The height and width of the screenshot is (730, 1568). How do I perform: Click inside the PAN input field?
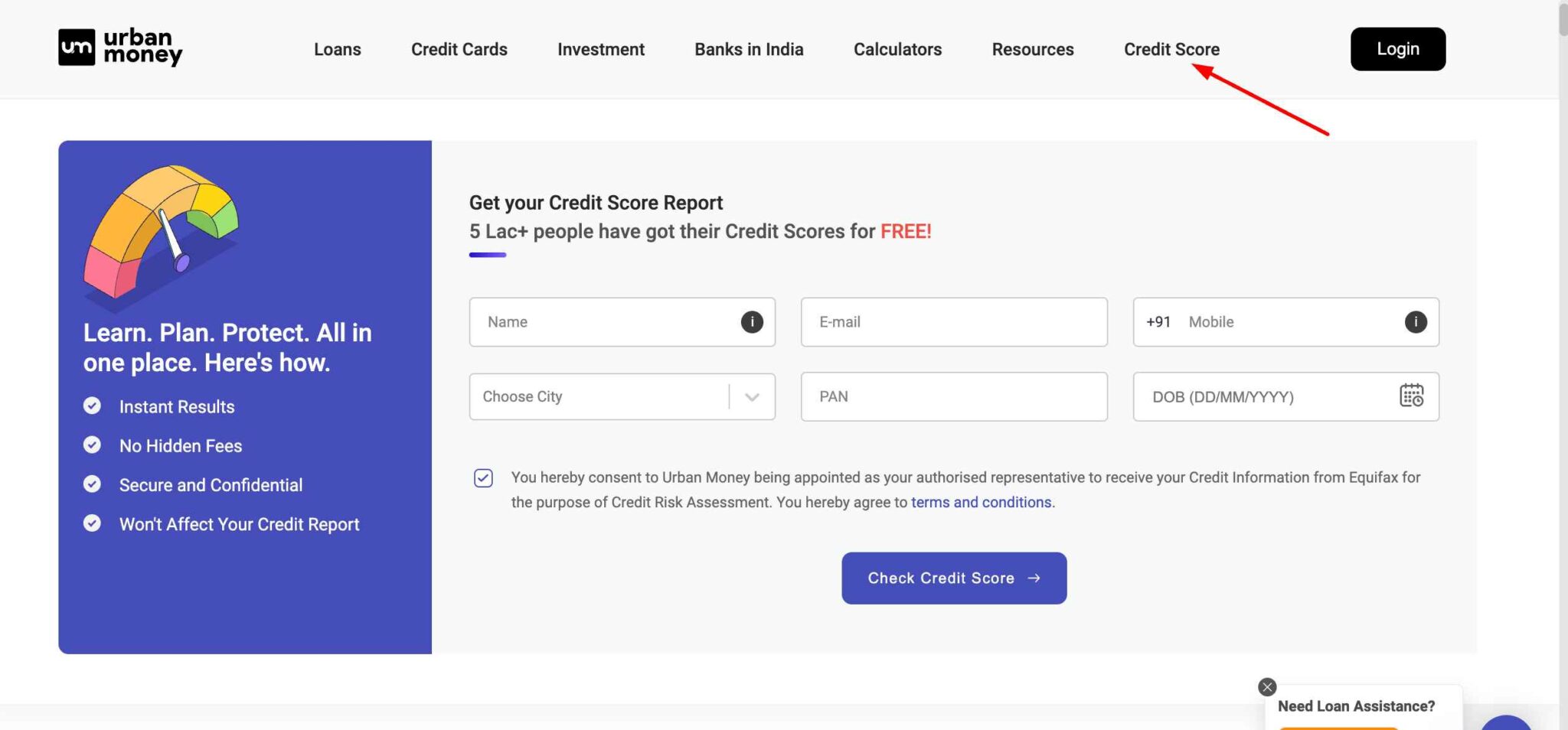[953, 396]
